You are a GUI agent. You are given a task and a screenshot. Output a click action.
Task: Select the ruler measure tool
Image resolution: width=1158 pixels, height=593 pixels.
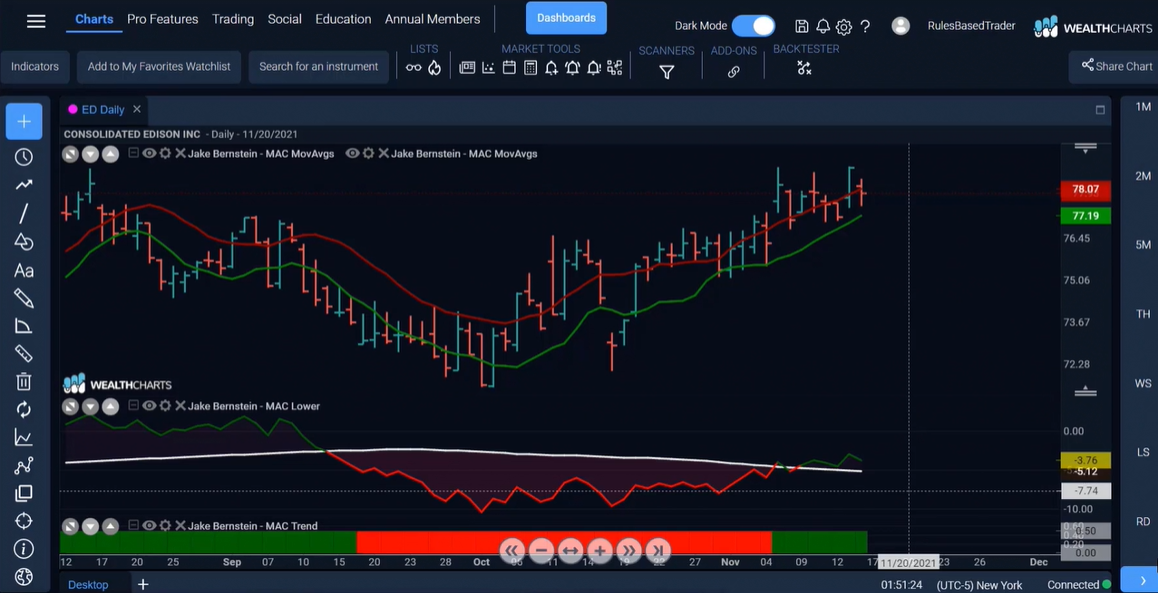pos(24,354)
